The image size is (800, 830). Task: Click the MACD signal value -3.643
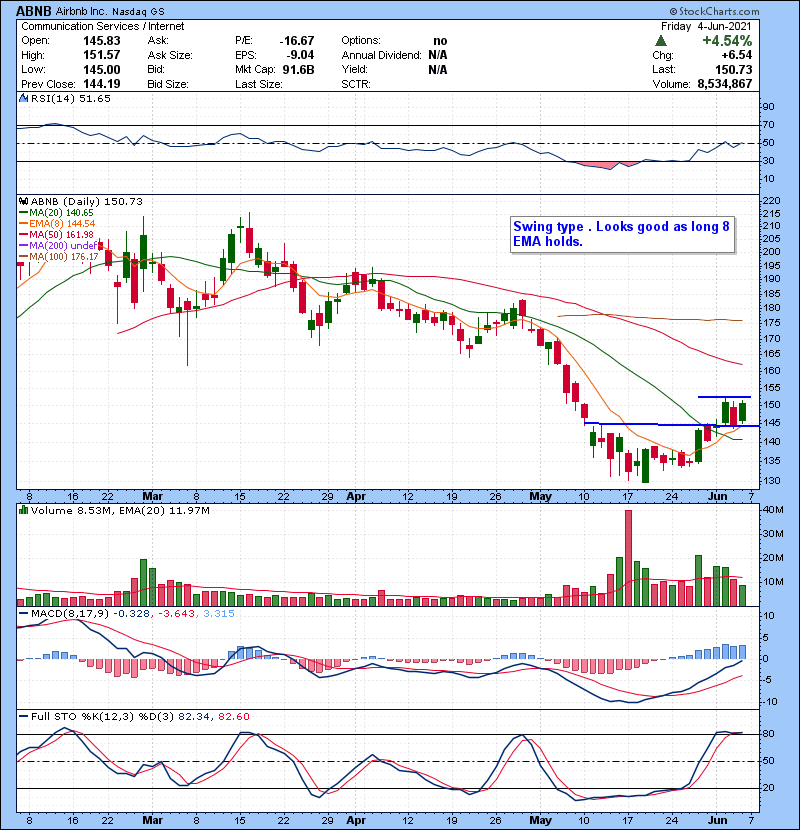click(176, 613)
